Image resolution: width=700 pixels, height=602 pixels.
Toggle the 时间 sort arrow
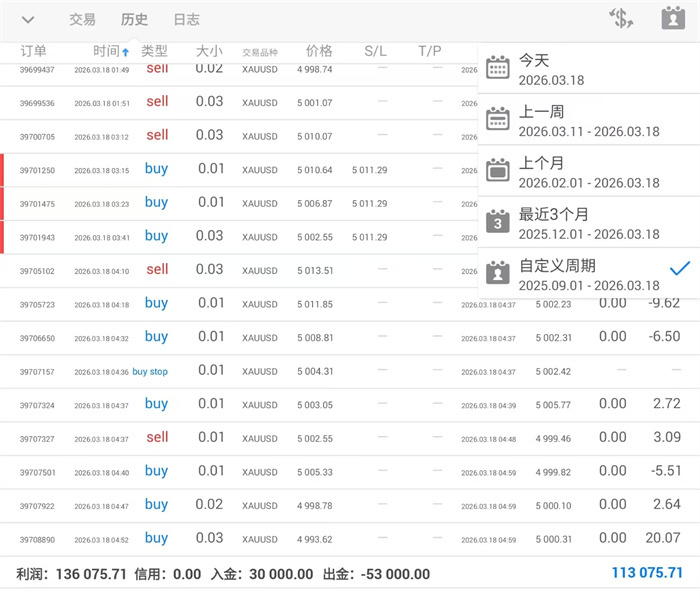pos(125,52)
